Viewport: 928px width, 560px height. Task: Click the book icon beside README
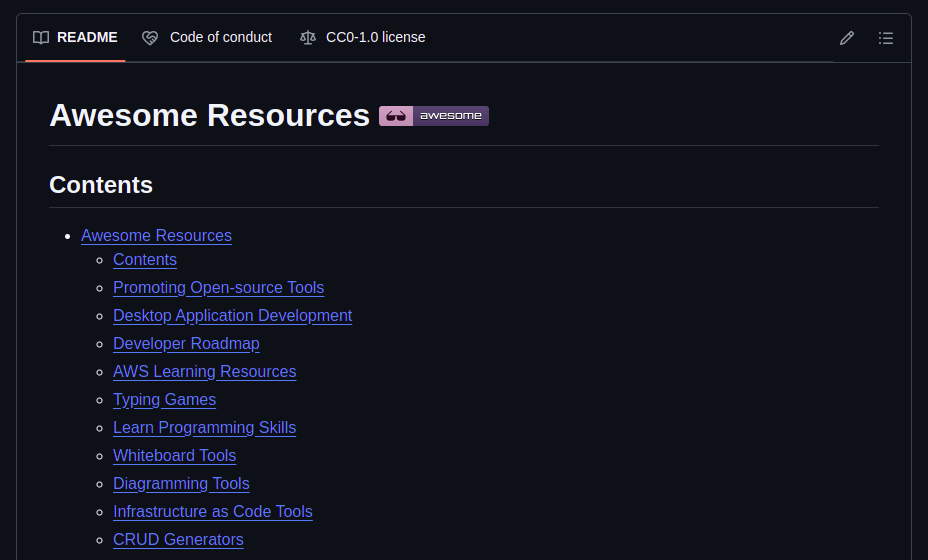click(41, 38)
